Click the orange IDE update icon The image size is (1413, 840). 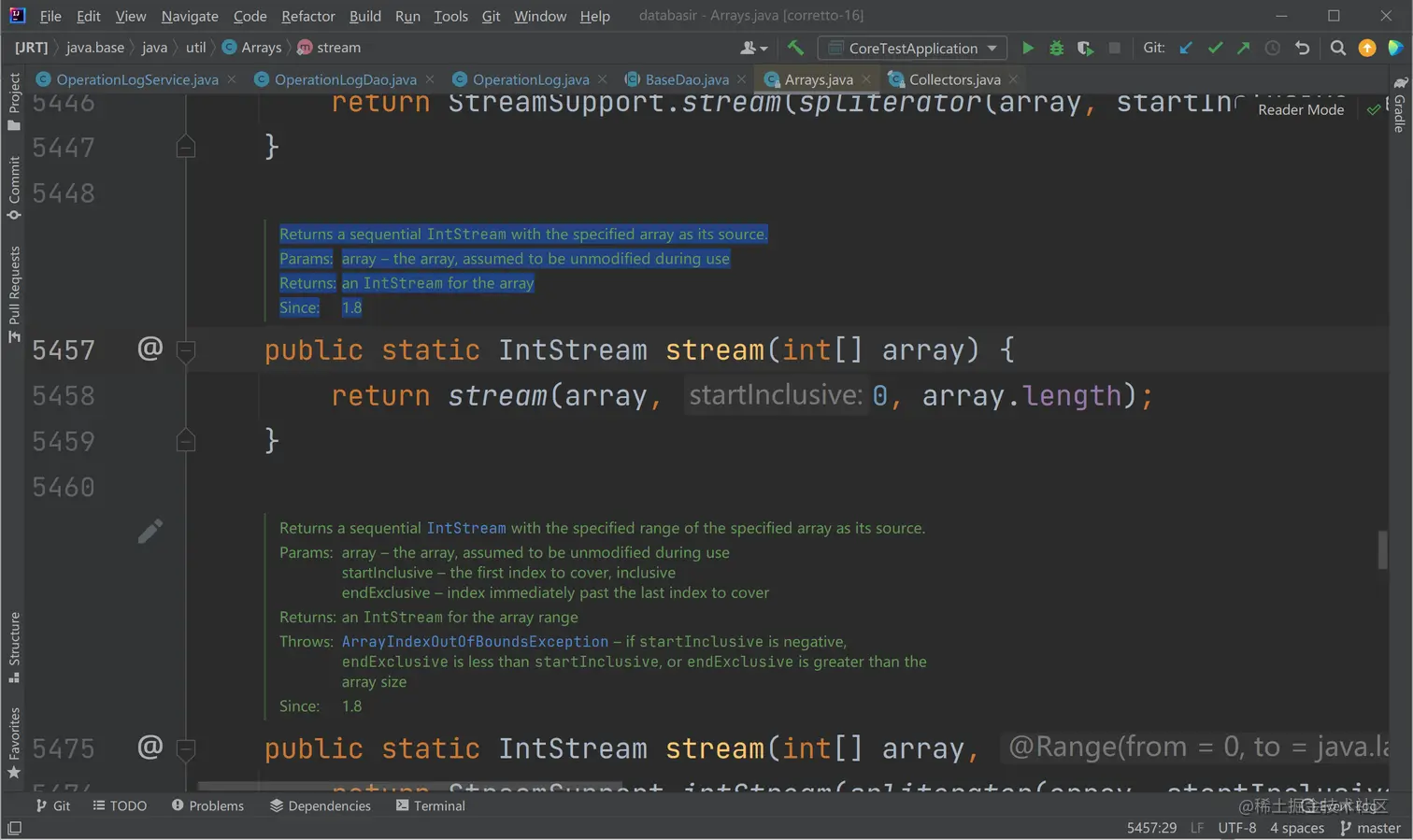(1367, 48)
